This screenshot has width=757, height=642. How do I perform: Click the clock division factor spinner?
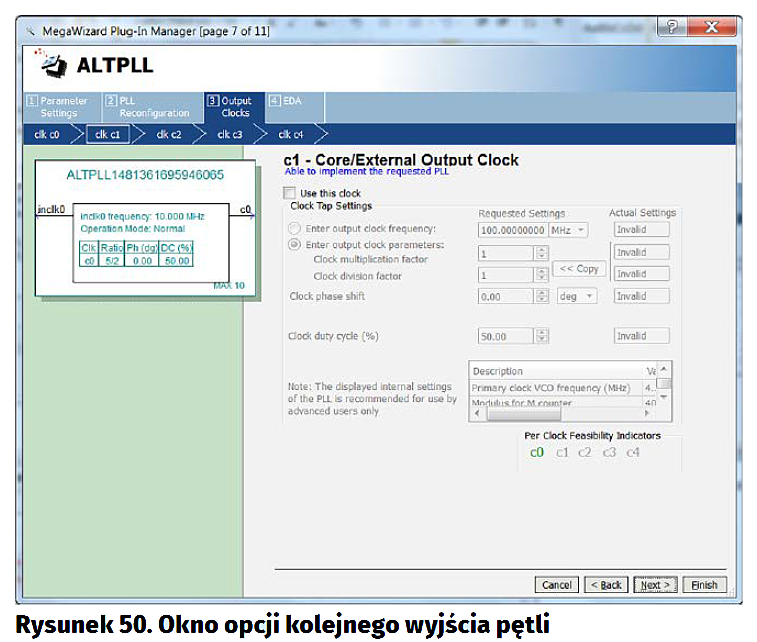click(x=541, y=275)
